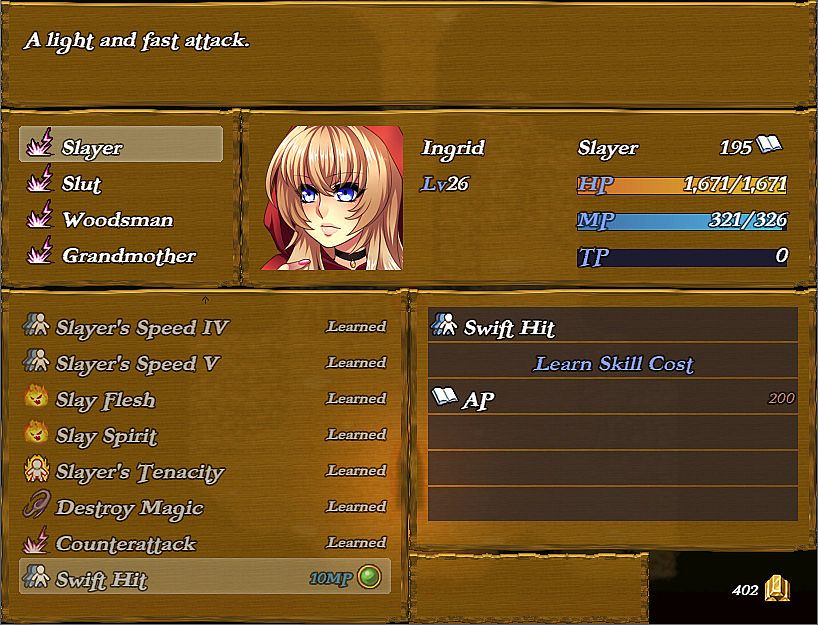This screenshot has height=625, width=818.
Task: Click the Counterattack spark icon
Action: (x=36, y=540)
